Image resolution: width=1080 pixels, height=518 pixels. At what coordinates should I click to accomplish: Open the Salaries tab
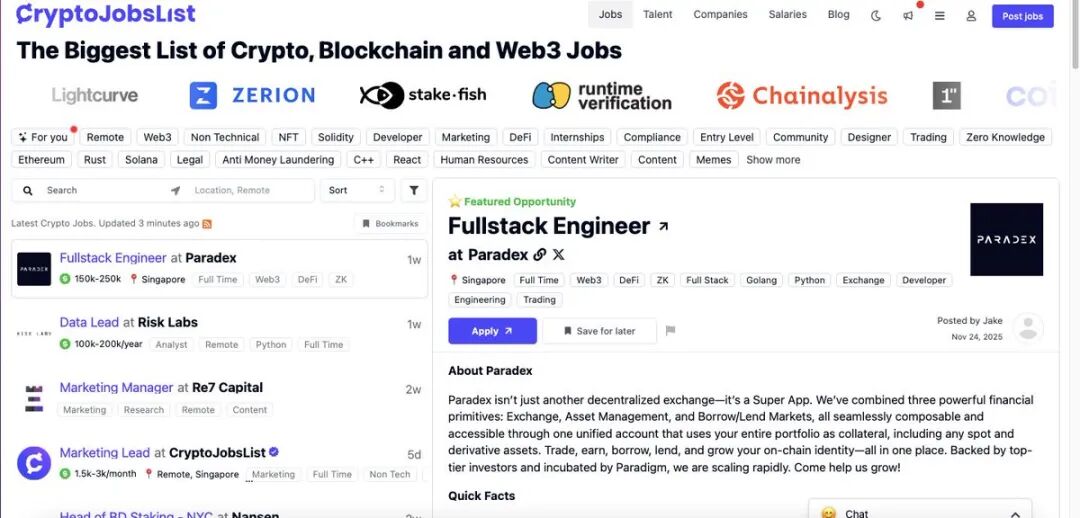click(787, 15)
